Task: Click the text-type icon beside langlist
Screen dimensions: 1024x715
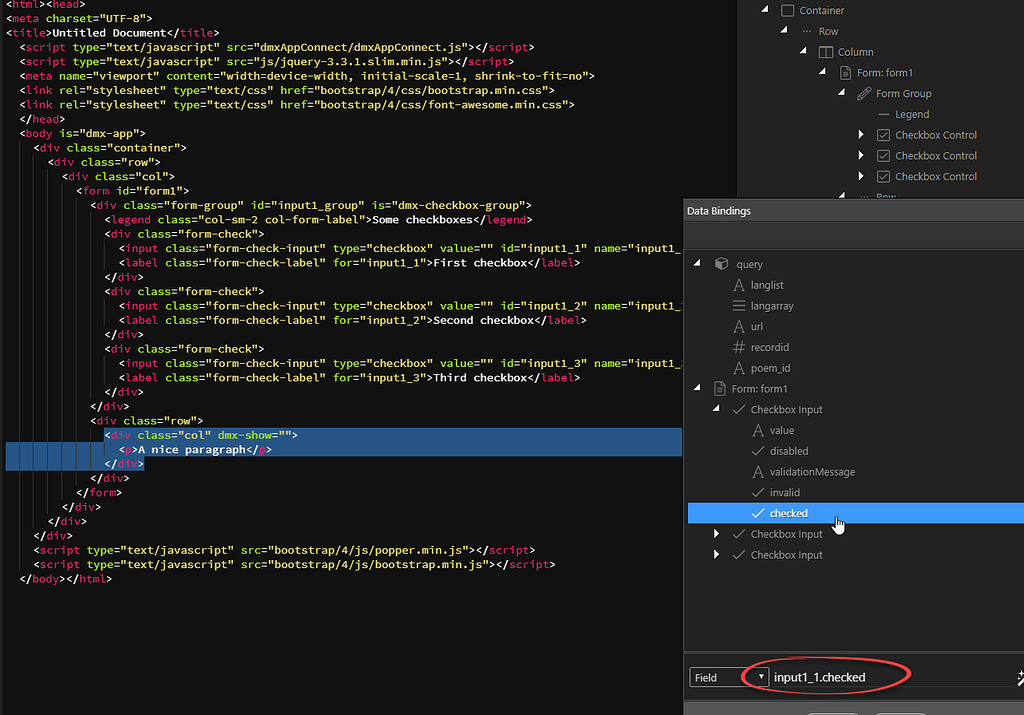Action: (x=739, y=285)
